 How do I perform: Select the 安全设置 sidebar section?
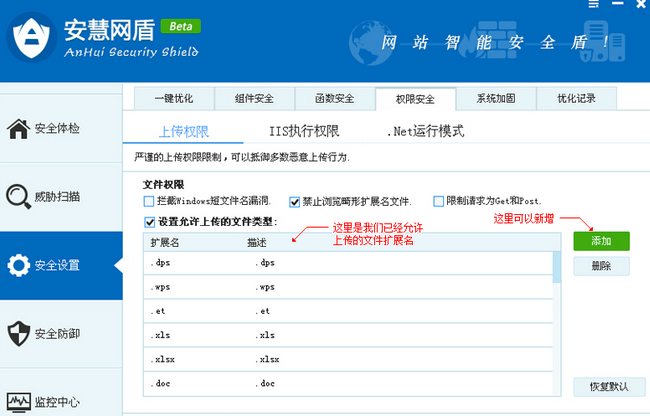coord(61,266)
